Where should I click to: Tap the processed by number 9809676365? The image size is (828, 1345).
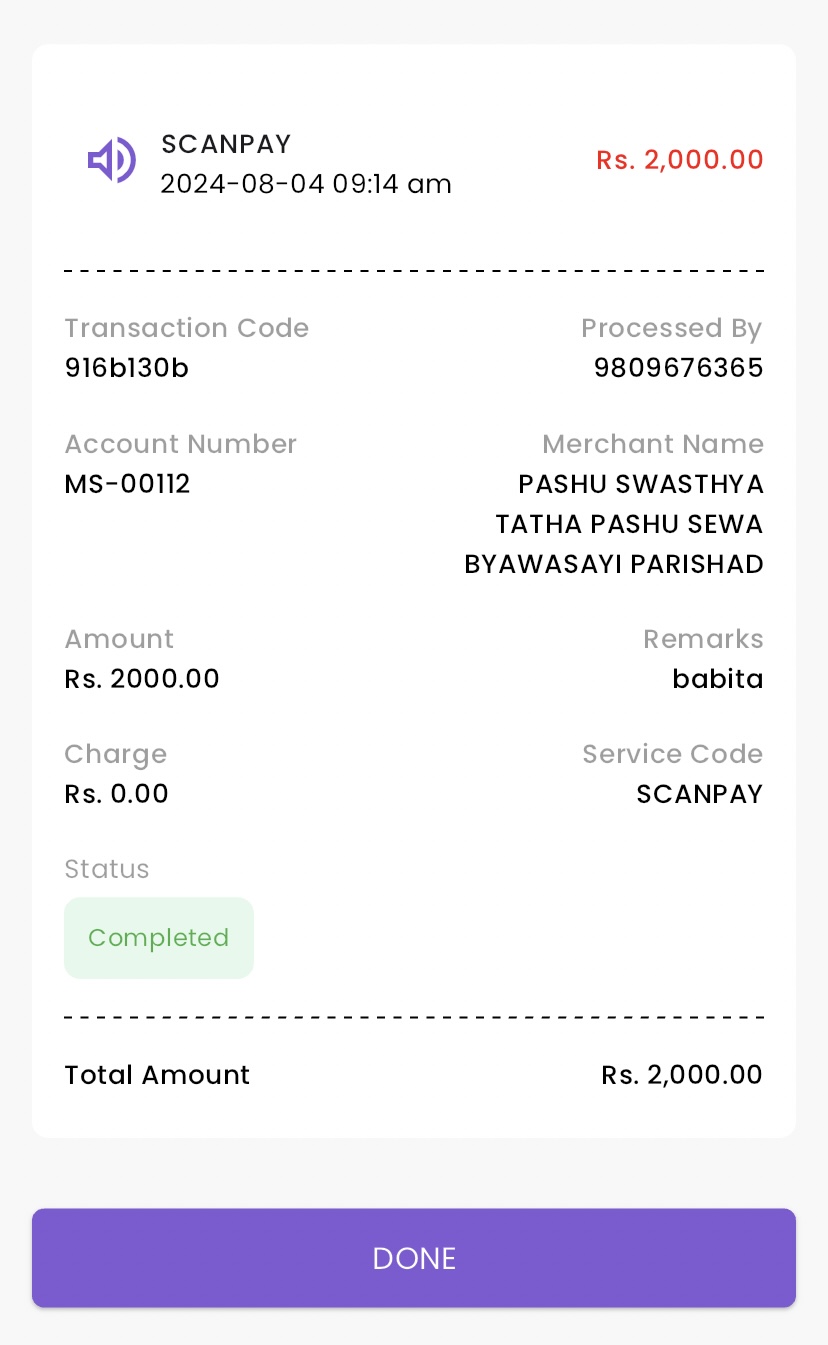(679, 368)
